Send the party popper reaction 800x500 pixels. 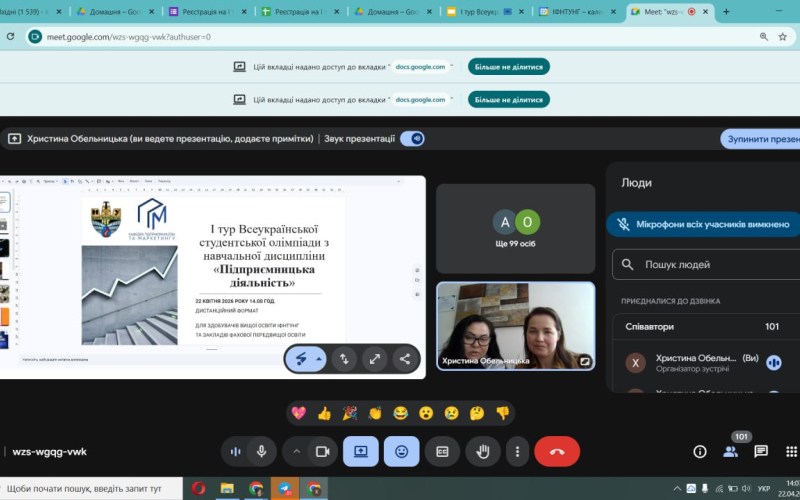[x=349, y=413]
